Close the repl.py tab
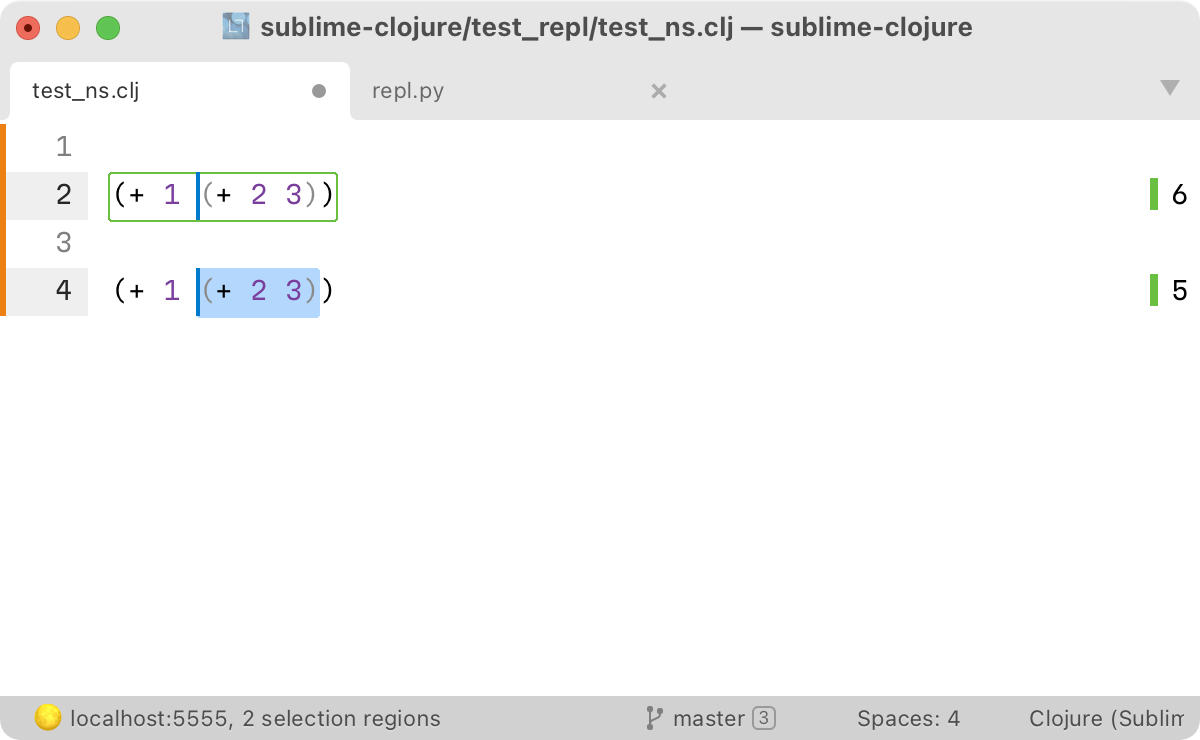The height and width of the screenshot is (740, 1200). click(658, 91)
